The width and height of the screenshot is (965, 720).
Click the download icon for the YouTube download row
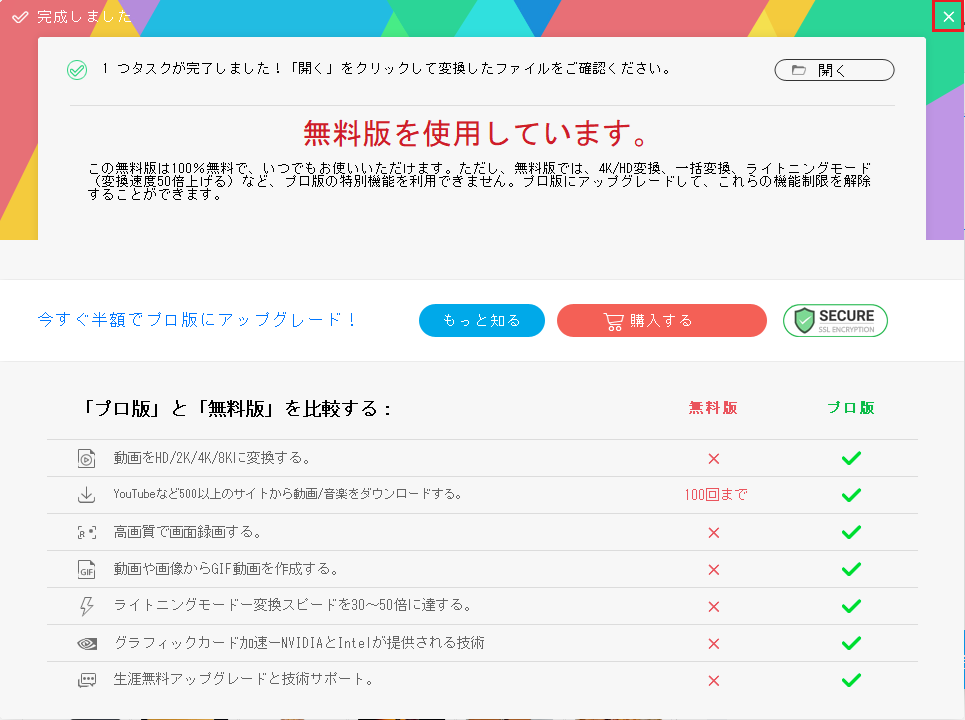pyautogui.click(x=85, y=495)
